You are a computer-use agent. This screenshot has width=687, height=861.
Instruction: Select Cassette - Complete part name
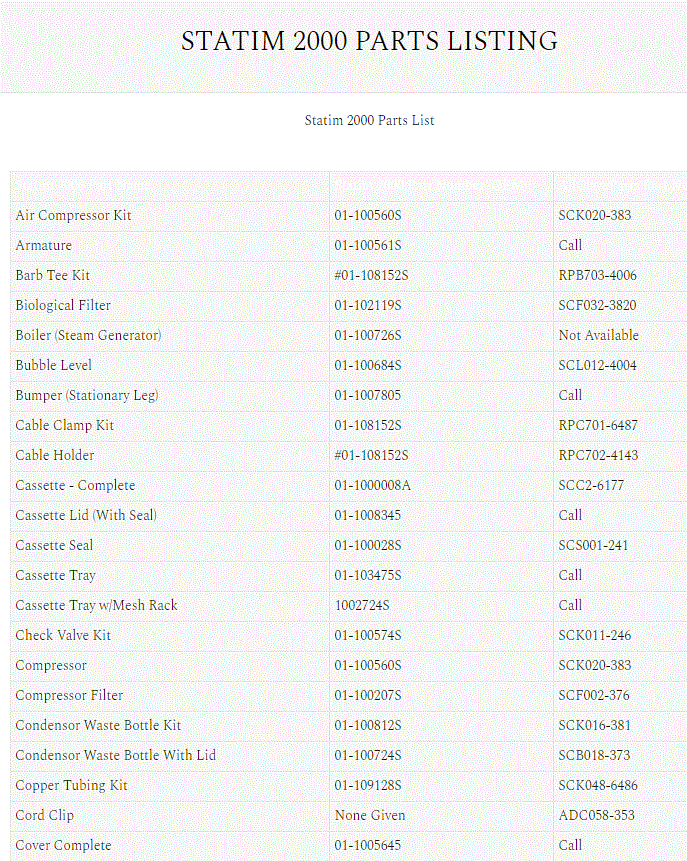coord(75,485)
